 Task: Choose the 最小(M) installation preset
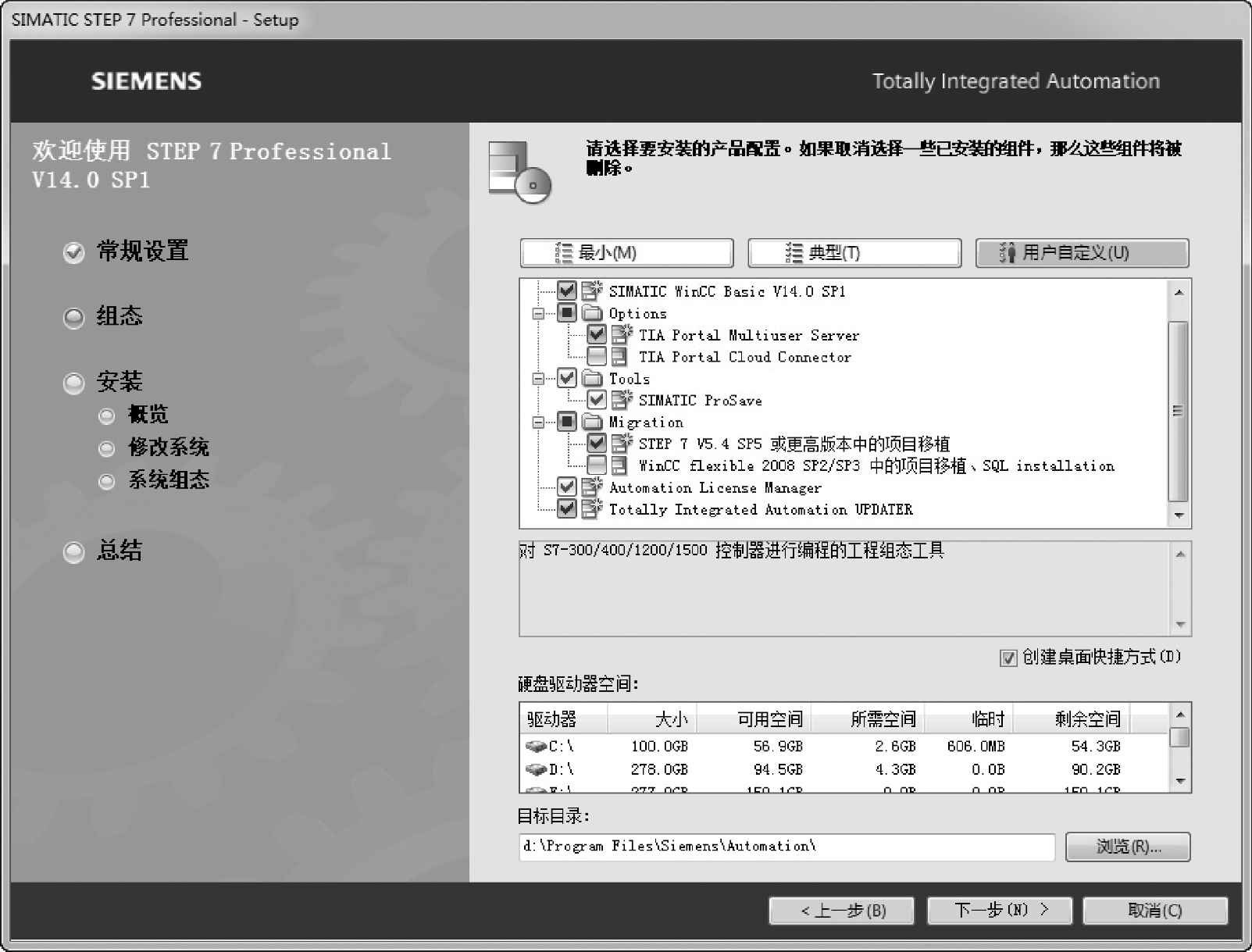click(627, 253)
